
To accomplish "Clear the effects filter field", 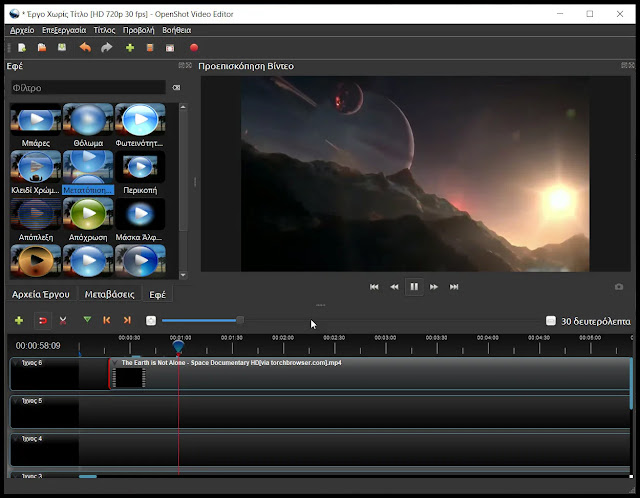I will (x=176, y=87).
